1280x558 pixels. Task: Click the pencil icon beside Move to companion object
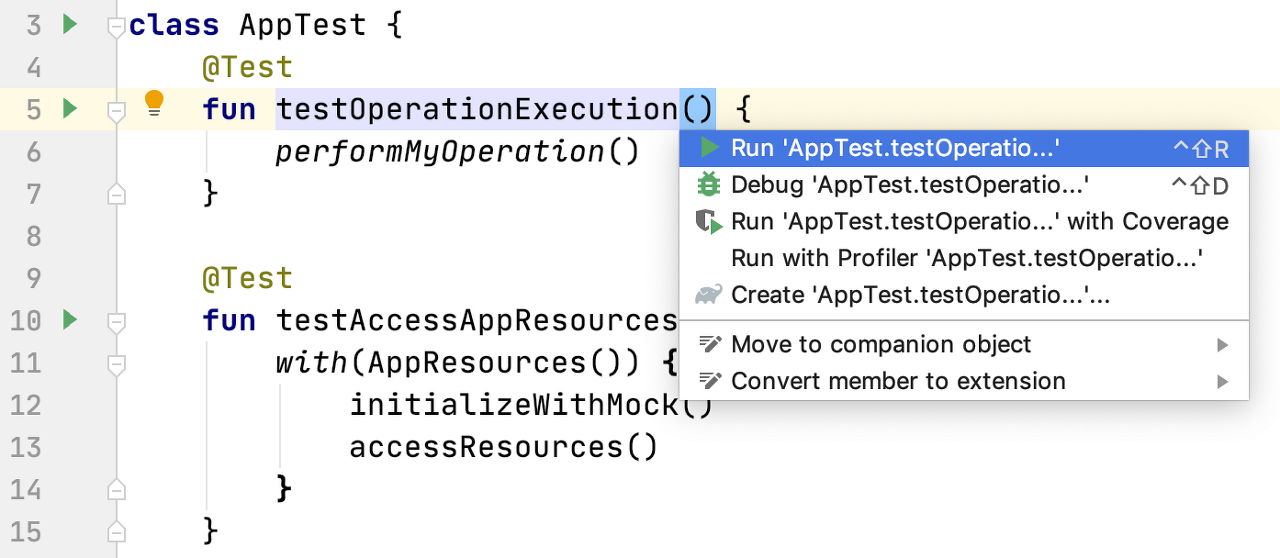coord(709,345)
